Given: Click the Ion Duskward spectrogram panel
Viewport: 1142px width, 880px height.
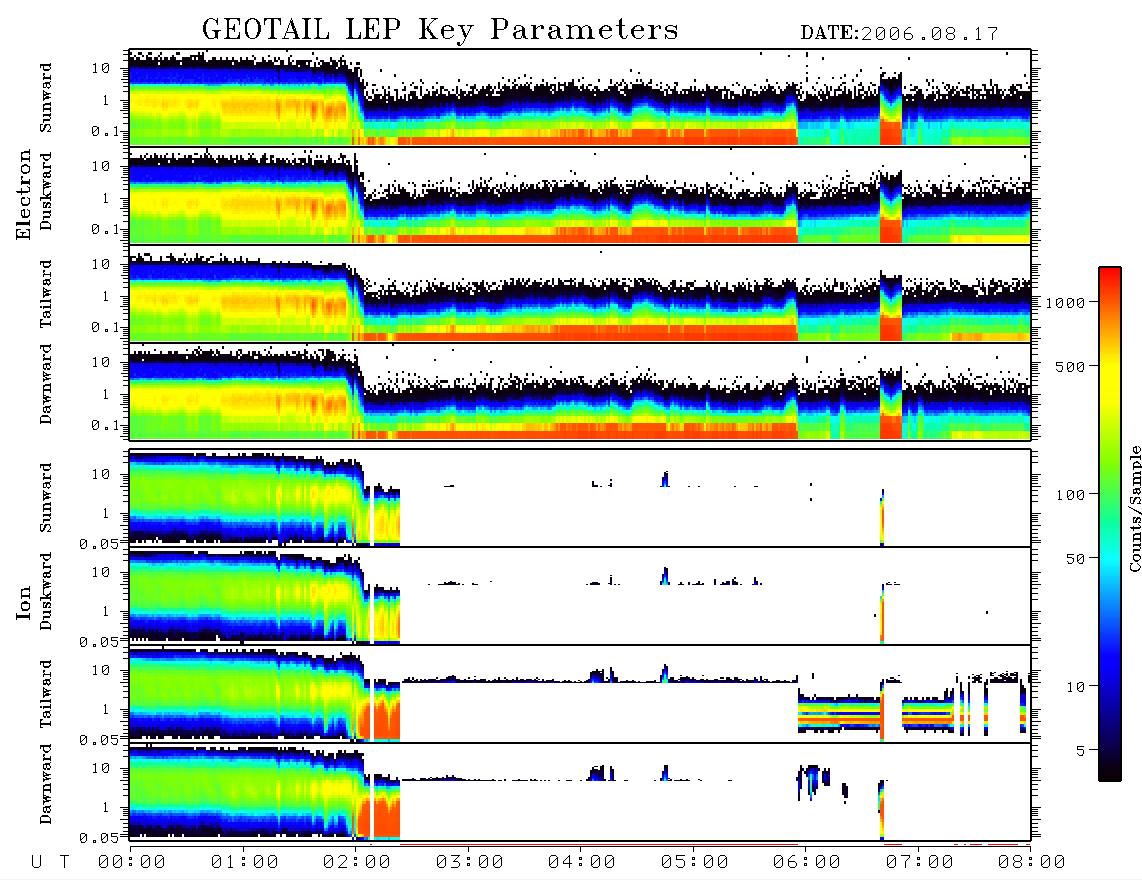Looking at the screenshot, I should (580, 596).
